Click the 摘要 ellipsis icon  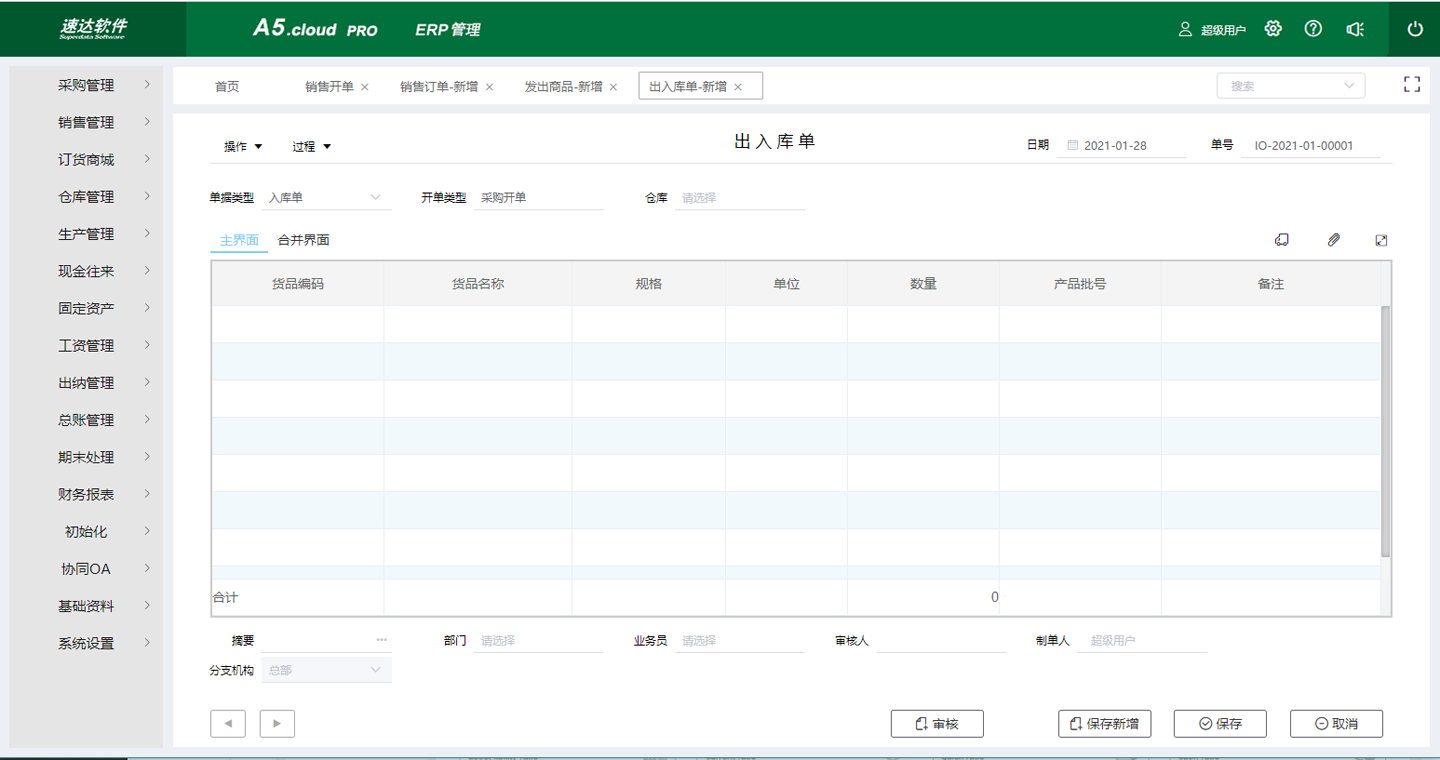381,640
